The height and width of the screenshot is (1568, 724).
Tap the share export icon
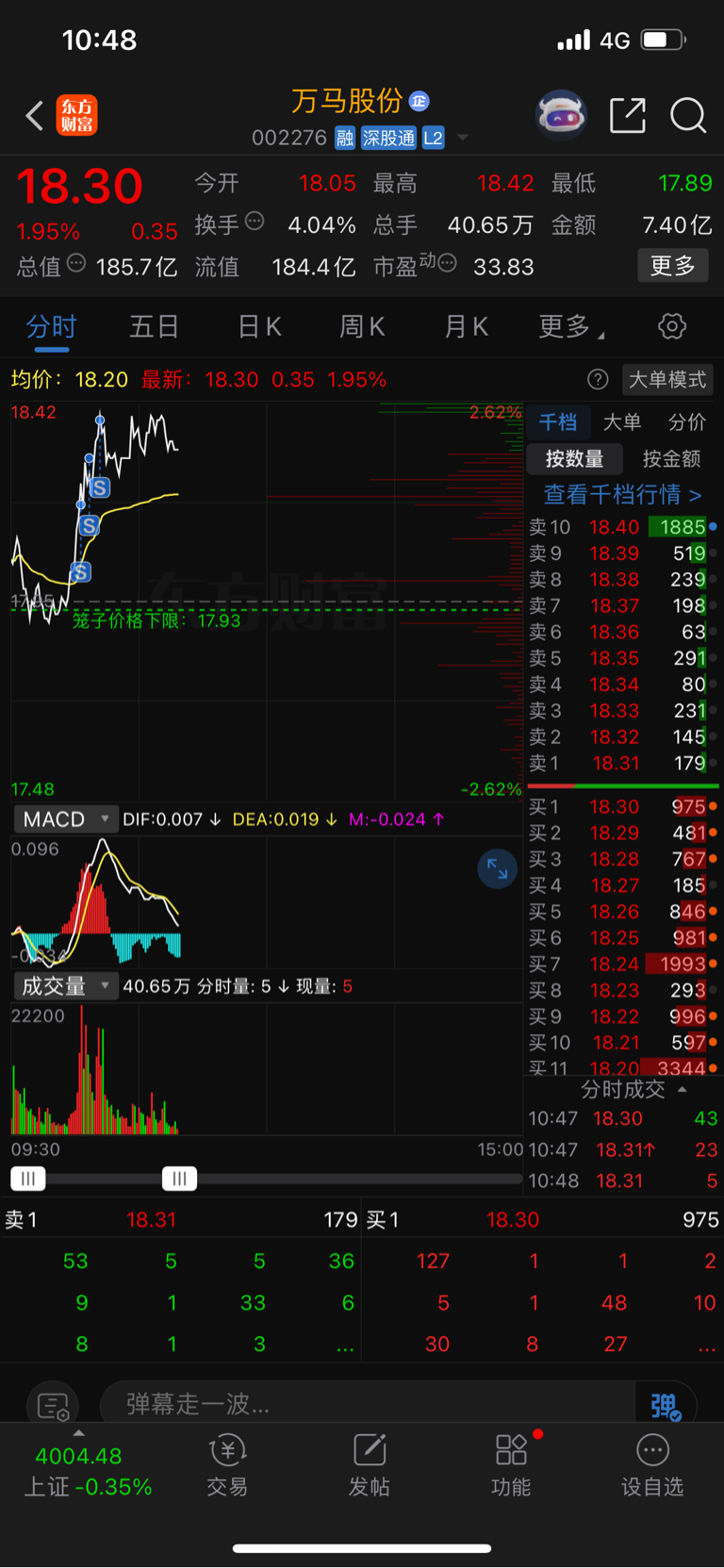point(628,116)
